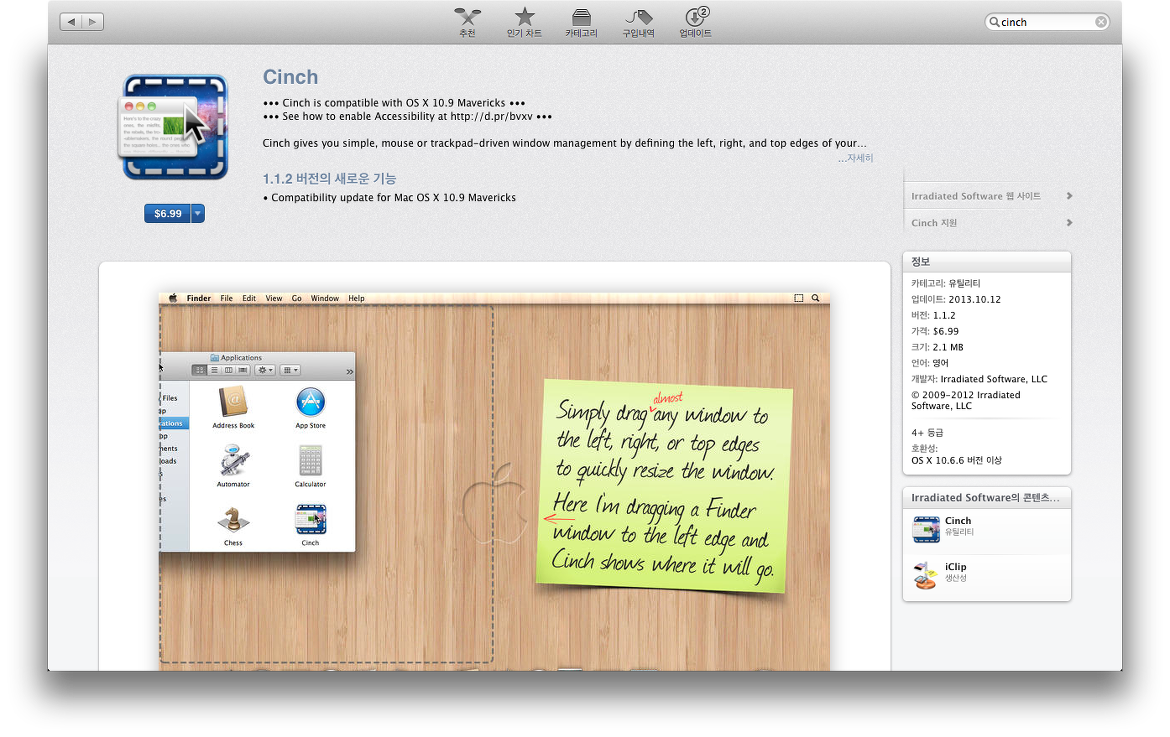Click the arrow next to Cinch 지원
This screenshot has height=737, width=1170.
click(x=1069, y=222)
